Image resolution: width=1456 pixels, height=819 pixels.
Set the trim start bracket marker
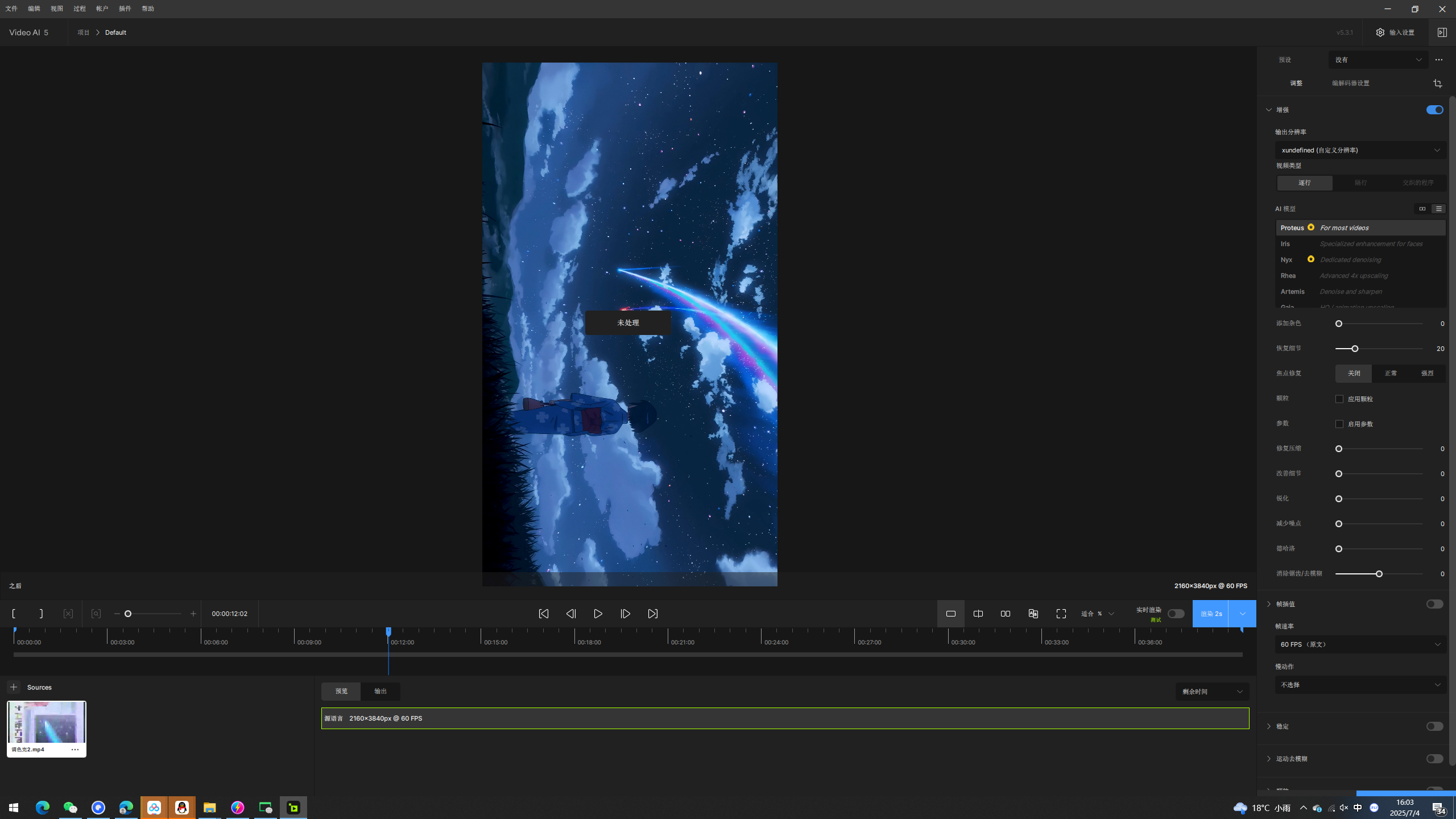14,614
